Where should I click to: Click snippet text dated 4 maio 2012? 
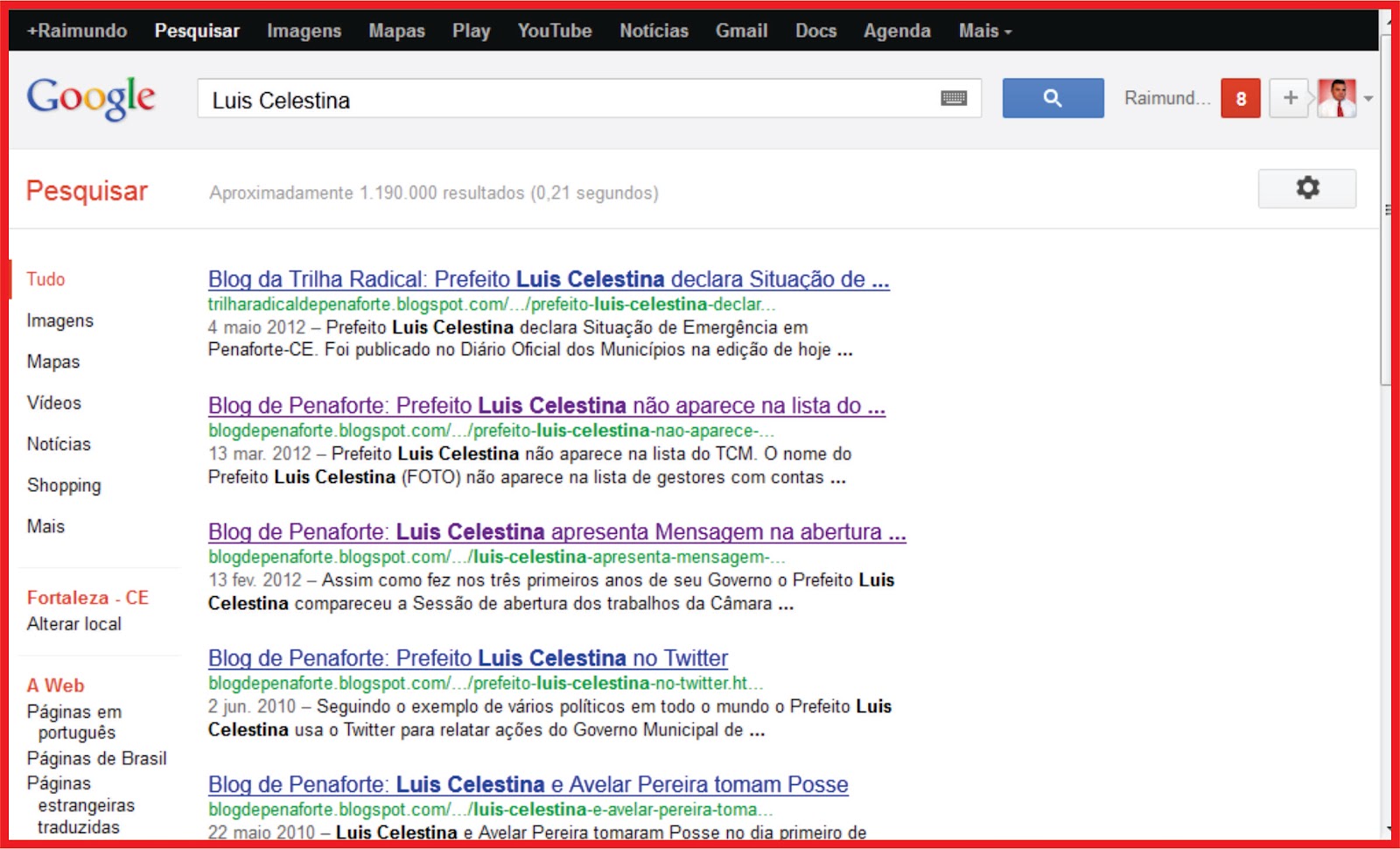click(x=530, y=339)
